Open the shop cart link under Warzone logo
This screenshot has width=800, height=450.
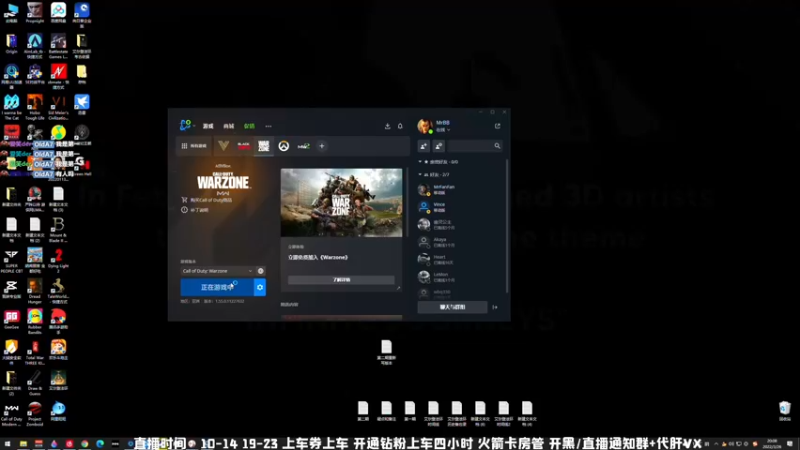click(x=207, y=200)
